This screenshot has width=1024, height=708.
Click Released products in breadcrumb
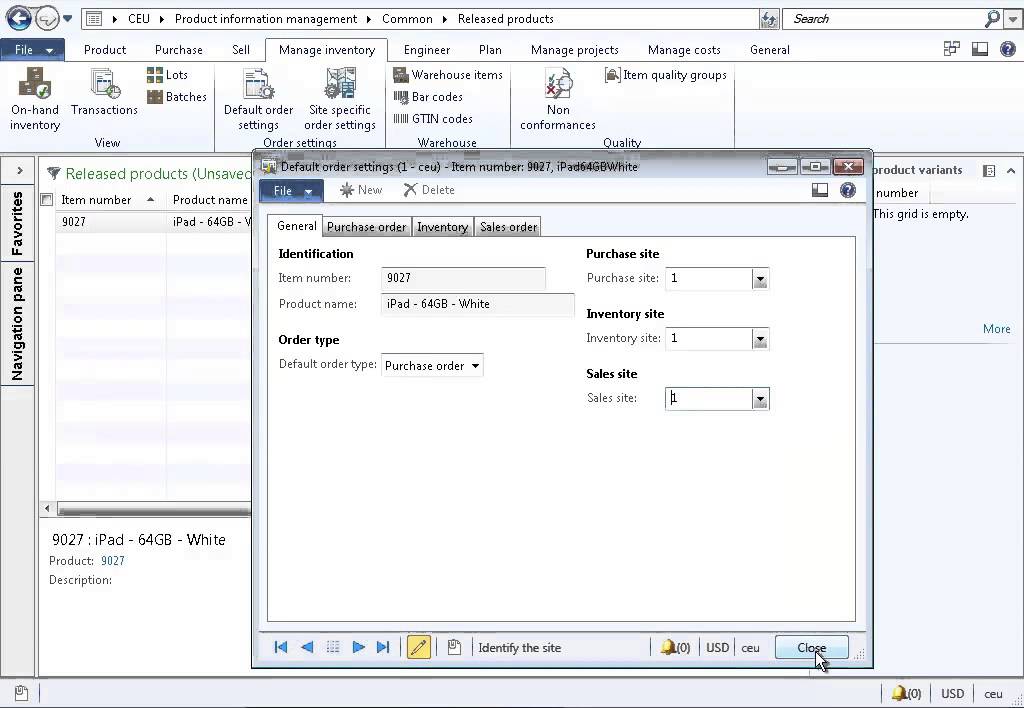click(x=505, y=19)
